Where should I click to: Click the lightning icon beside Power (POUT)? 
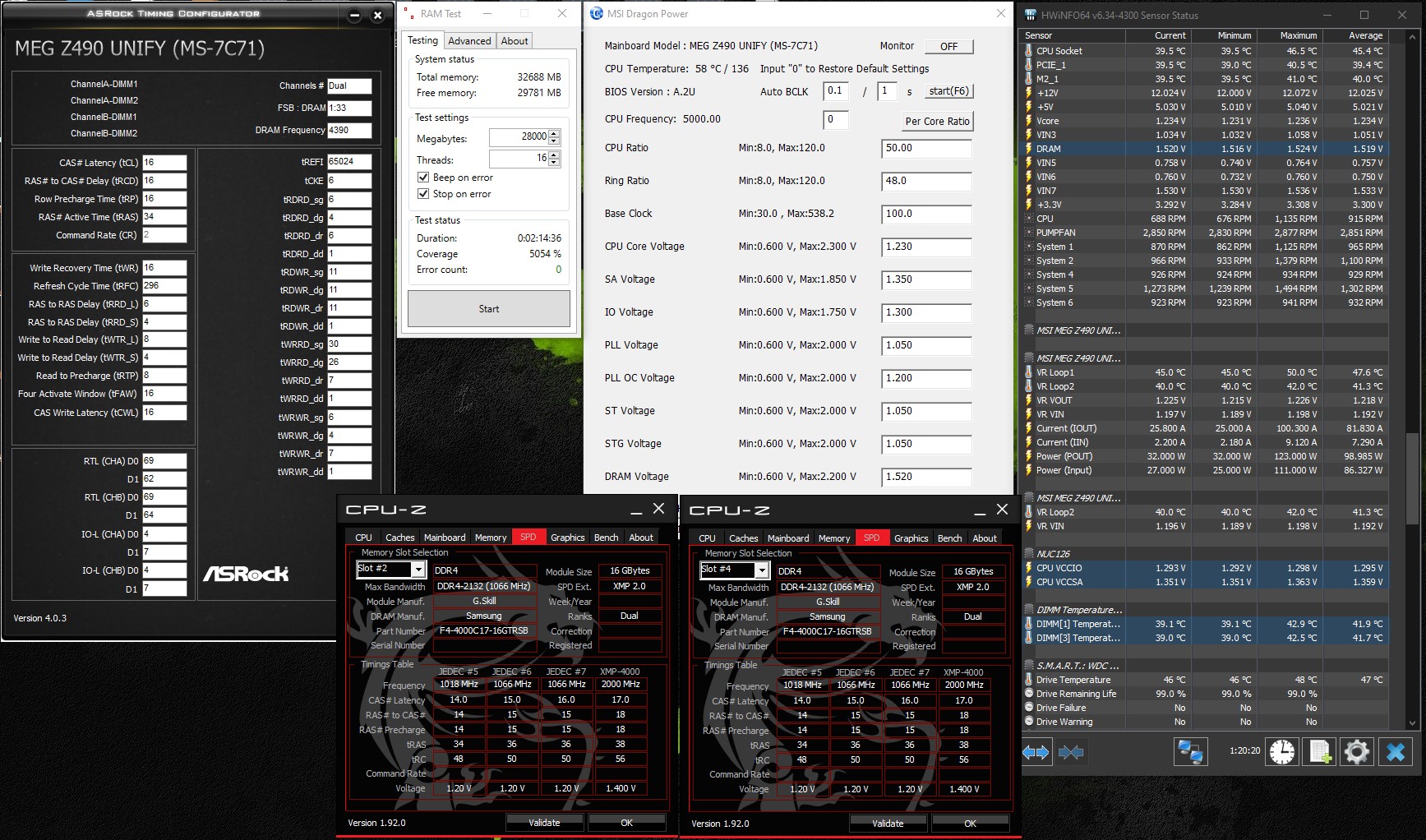1029,456
